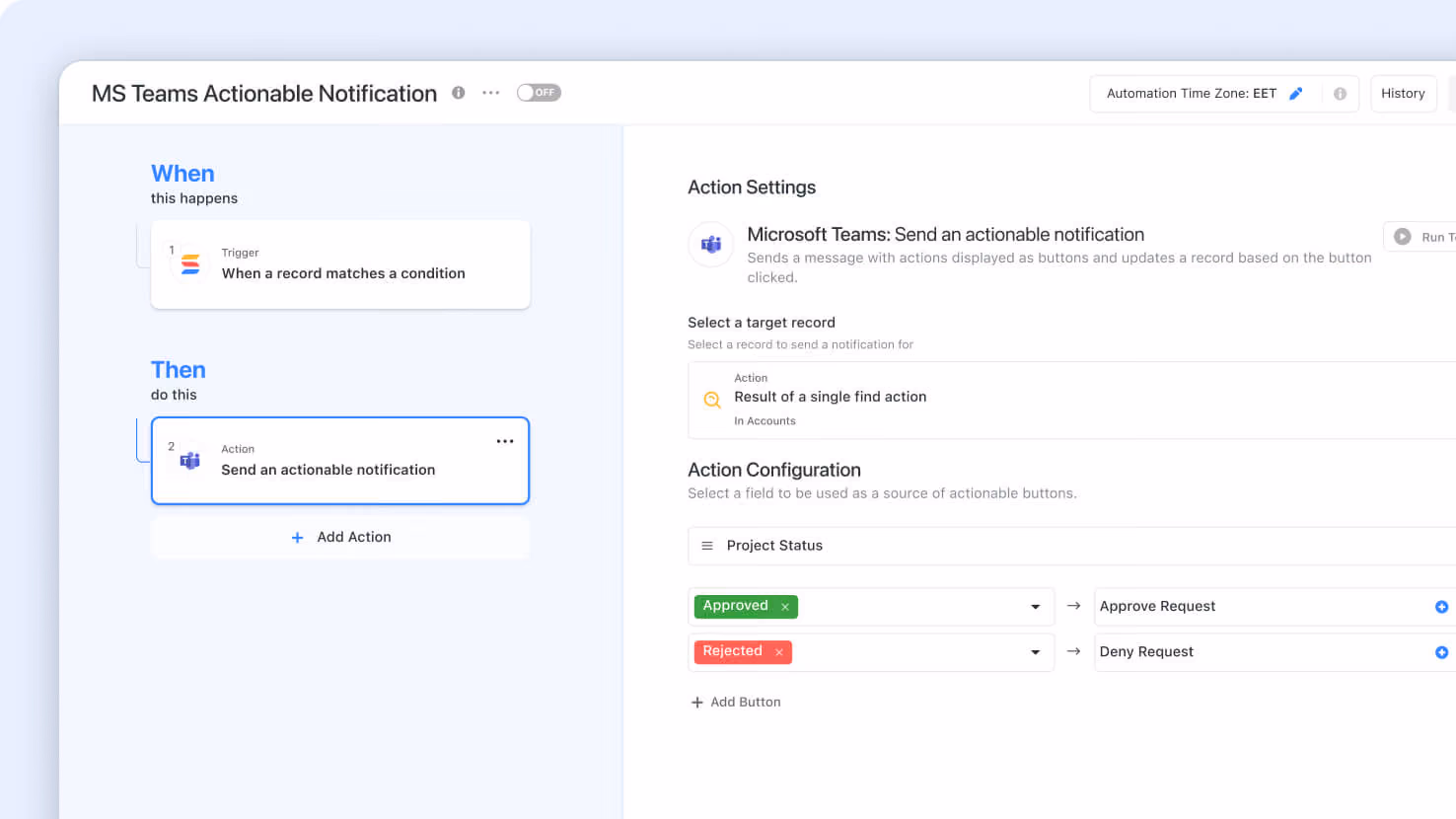Click the Add Action button
1456x819 pixels.
[x=340, y=537]
